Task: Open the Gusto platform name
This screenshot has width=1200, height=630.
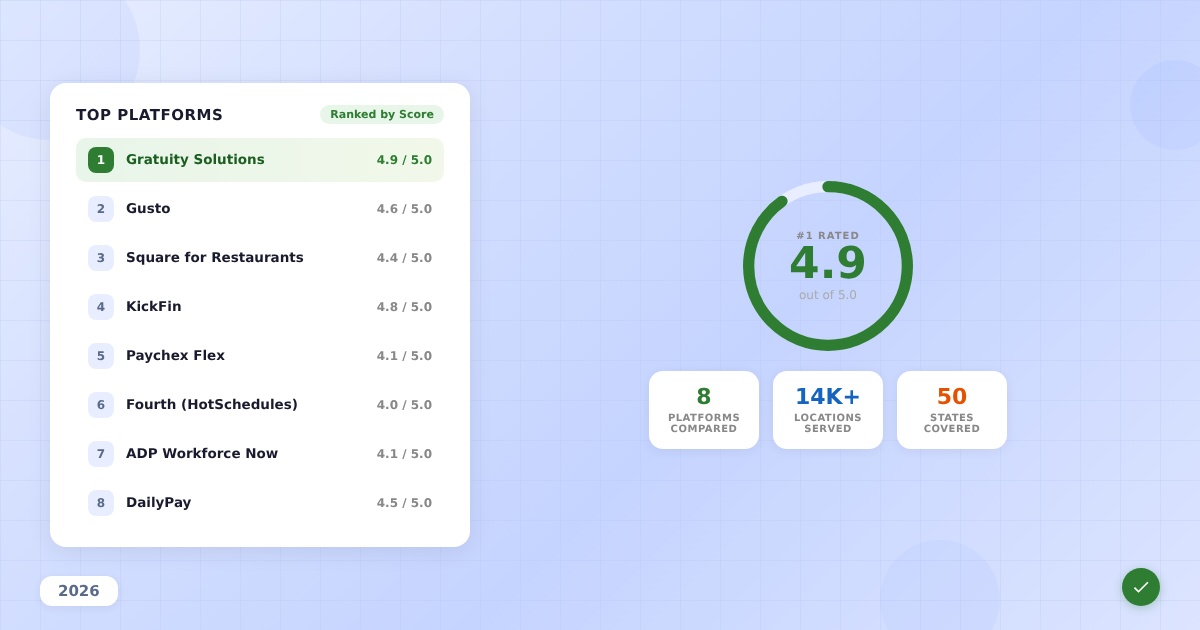Action: pos(148,209)
